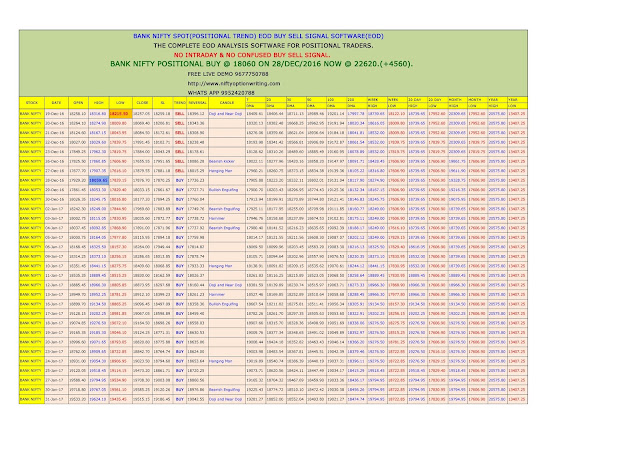Click the blue BANK NIFTY SPOT software title

point(258,36)
